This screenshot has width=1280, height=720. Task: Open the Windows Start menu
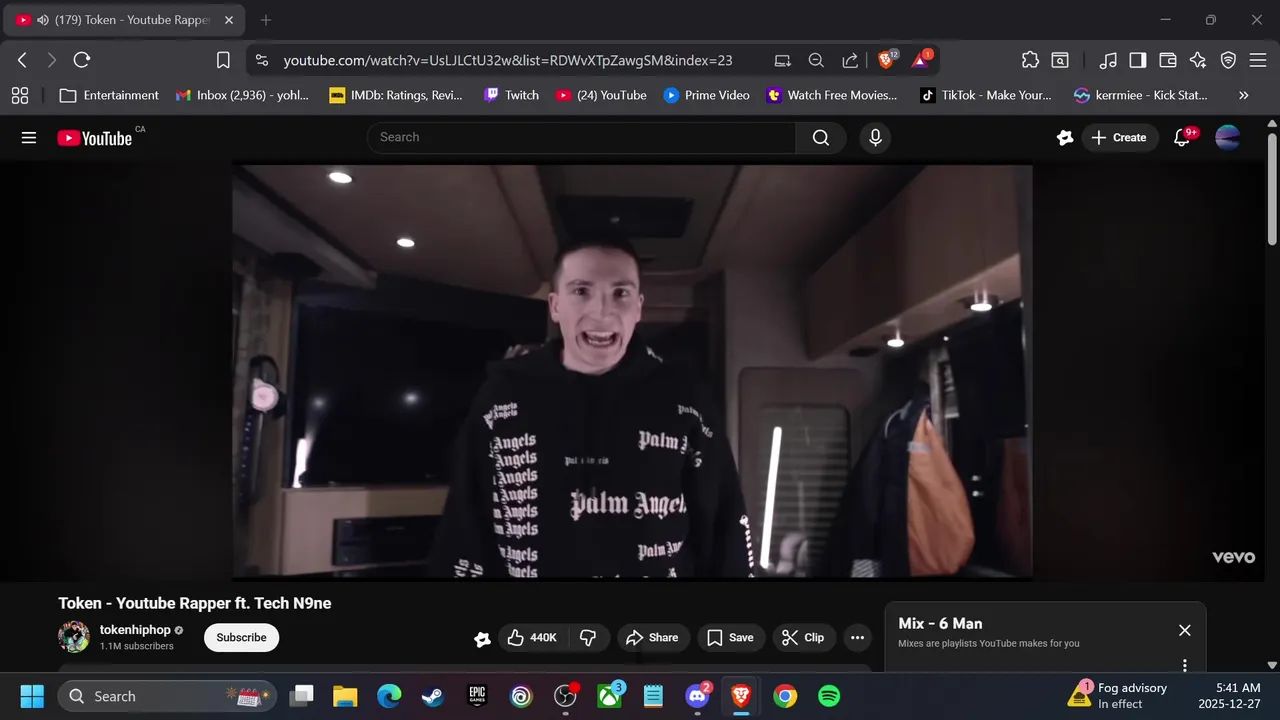pyautogui.click(x=32, y=696)
